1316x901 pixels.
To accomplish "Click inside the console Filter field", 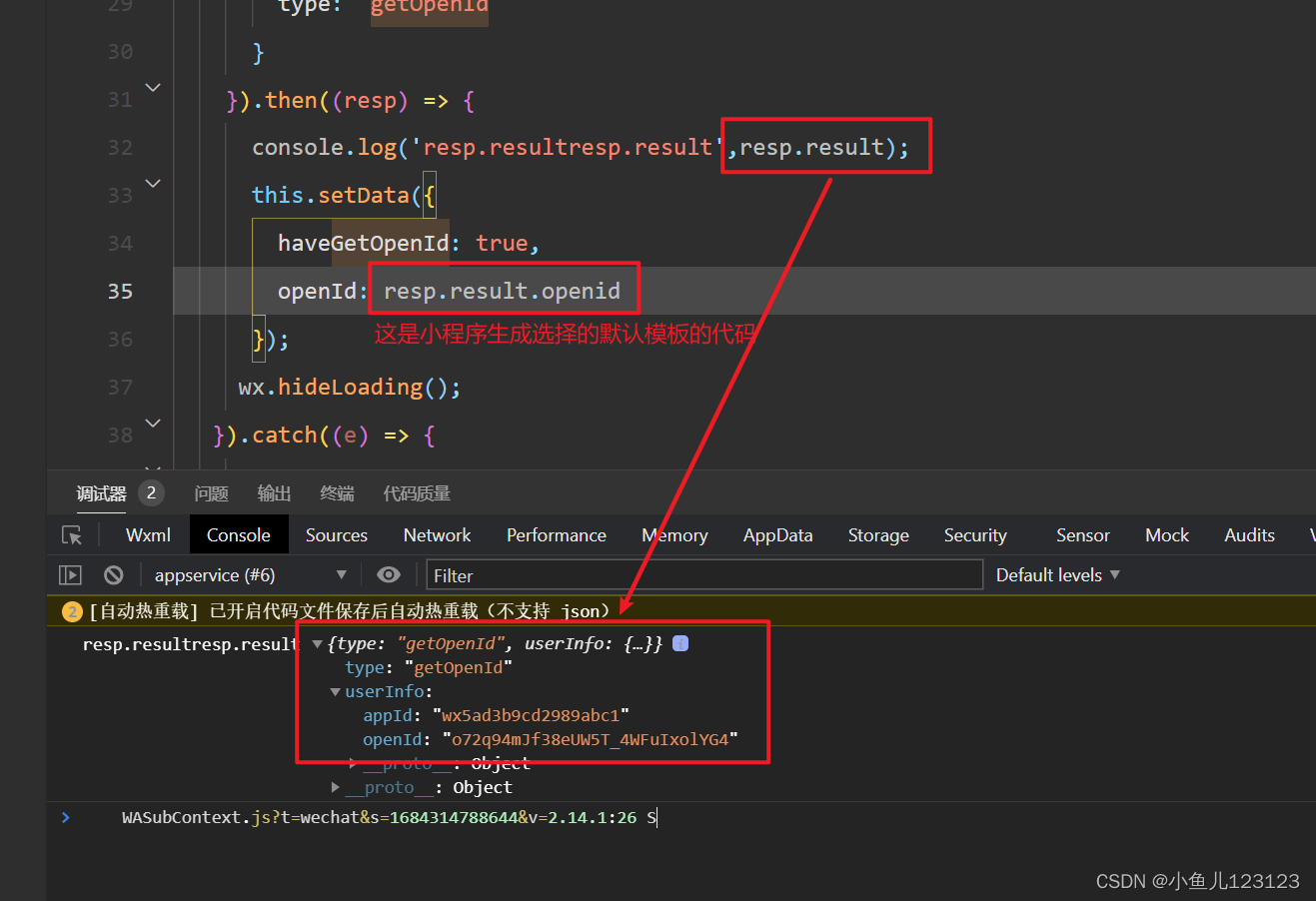I will [699, 574].
